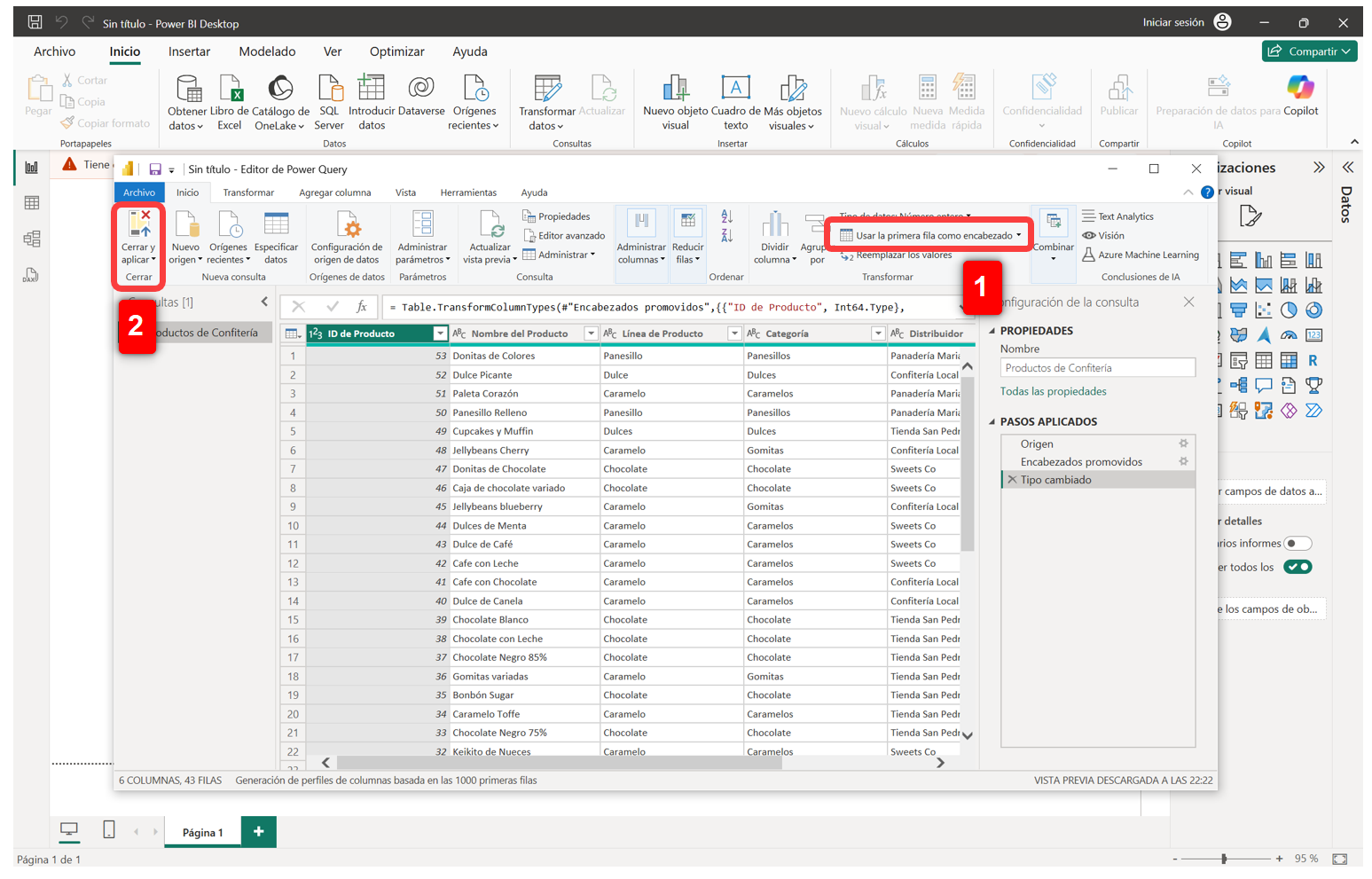
Task: Click Transformar datos in main ribbon
Action: 547,103
